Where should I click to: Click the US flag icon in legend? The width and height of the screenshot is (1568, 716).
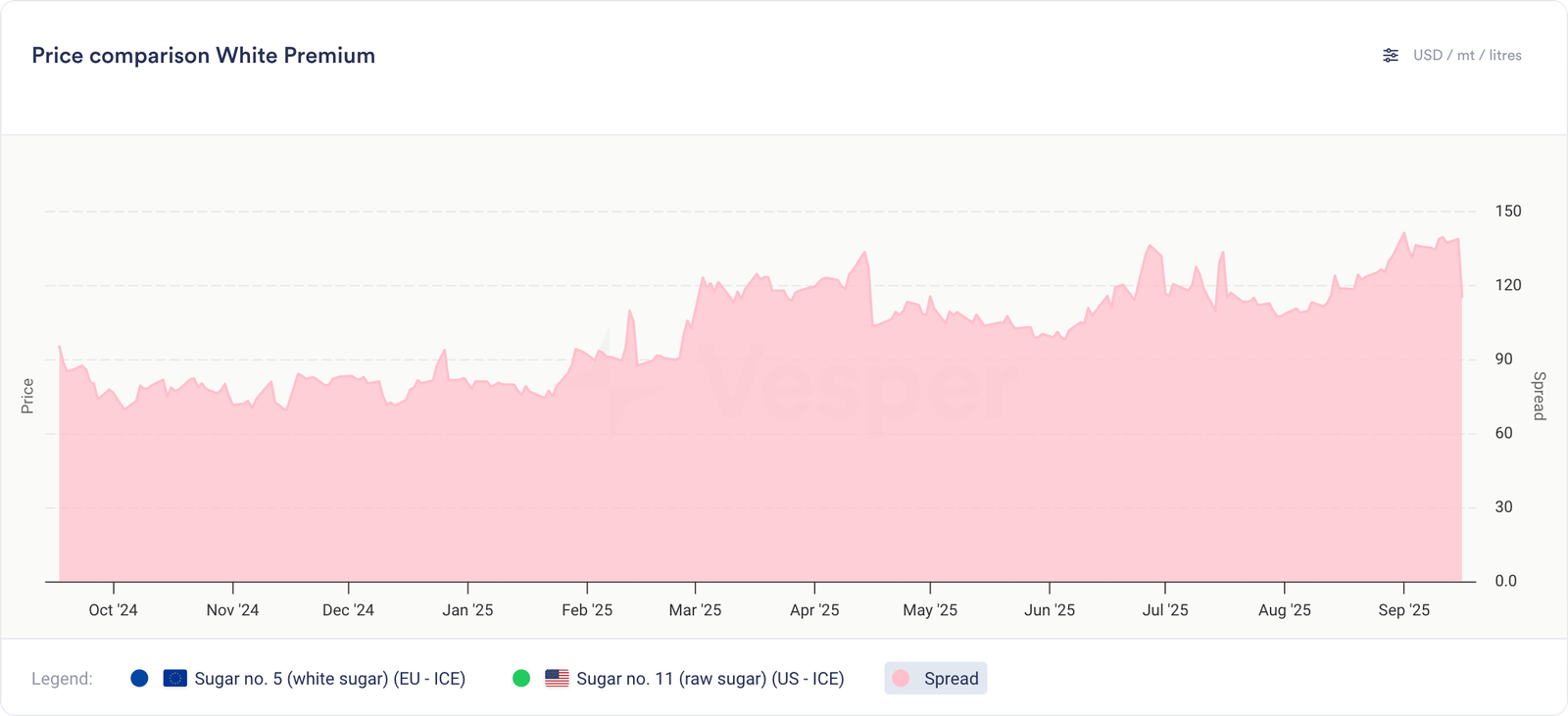(557, 678)
